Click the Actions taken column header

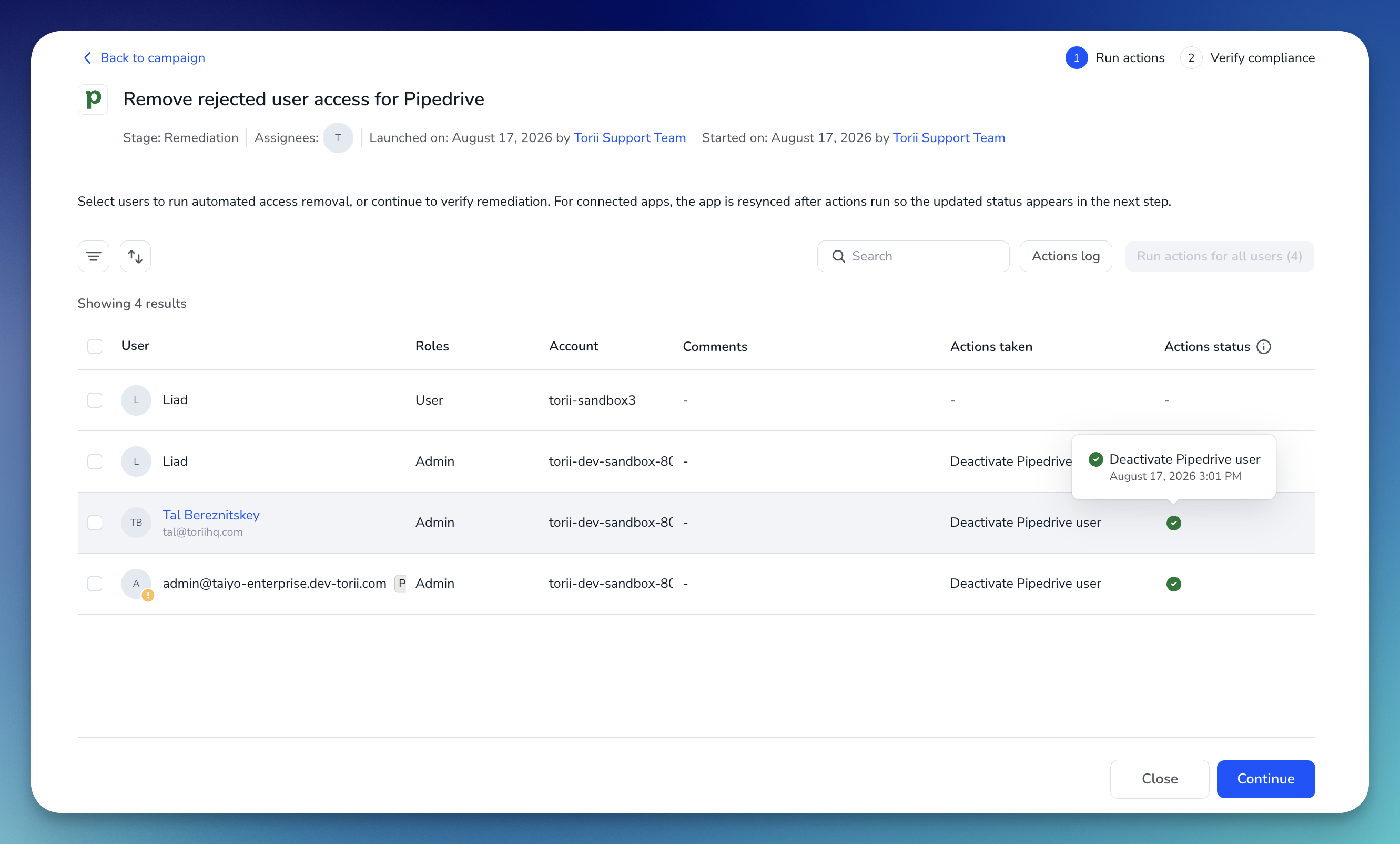click(991, 347)
